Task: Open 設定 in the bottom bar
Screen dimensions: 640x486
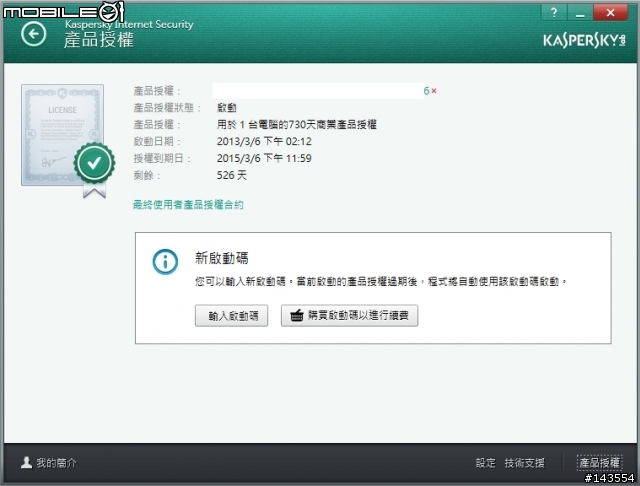Action: (x=485, y=463)
